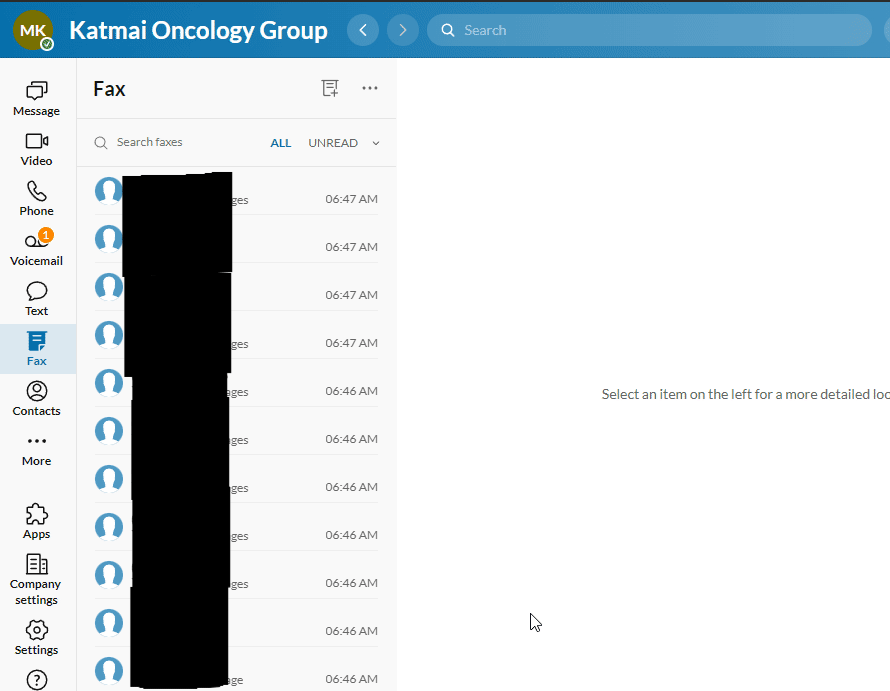Open the Phone section in sidebar
The height and width of the screenshot is (691, 890).
click(x=36, y=199)
